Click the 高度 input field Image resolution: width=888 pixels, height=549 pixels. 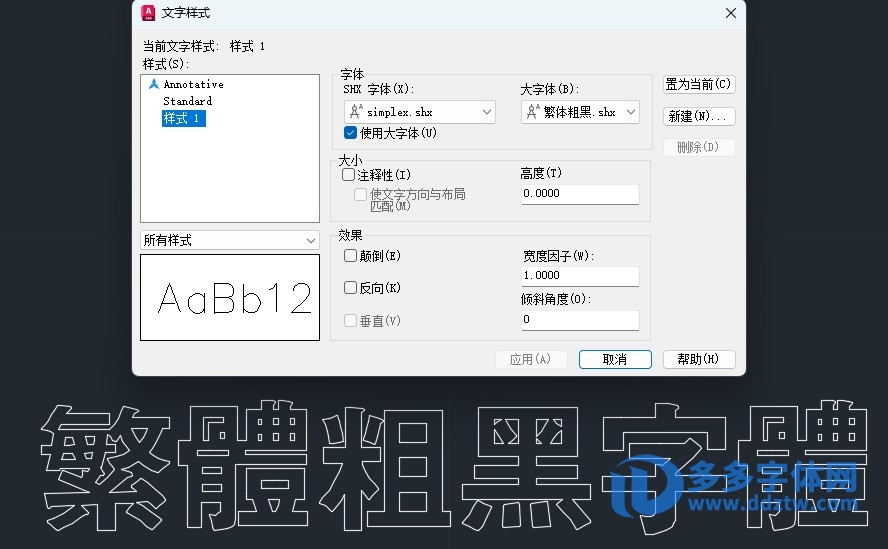click(579, 194)
